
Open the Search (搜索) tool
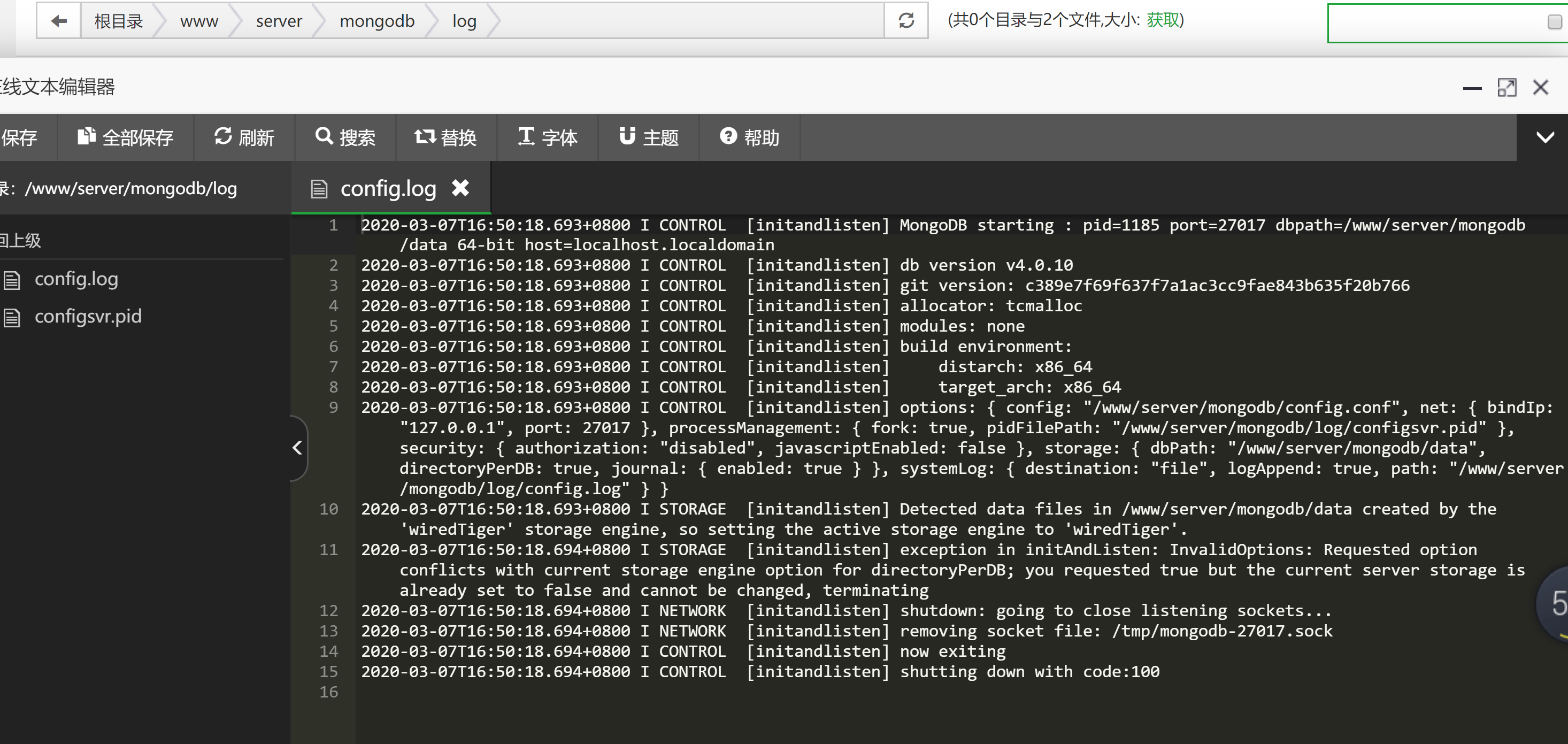pyautogui.click(x=345, y=137)
